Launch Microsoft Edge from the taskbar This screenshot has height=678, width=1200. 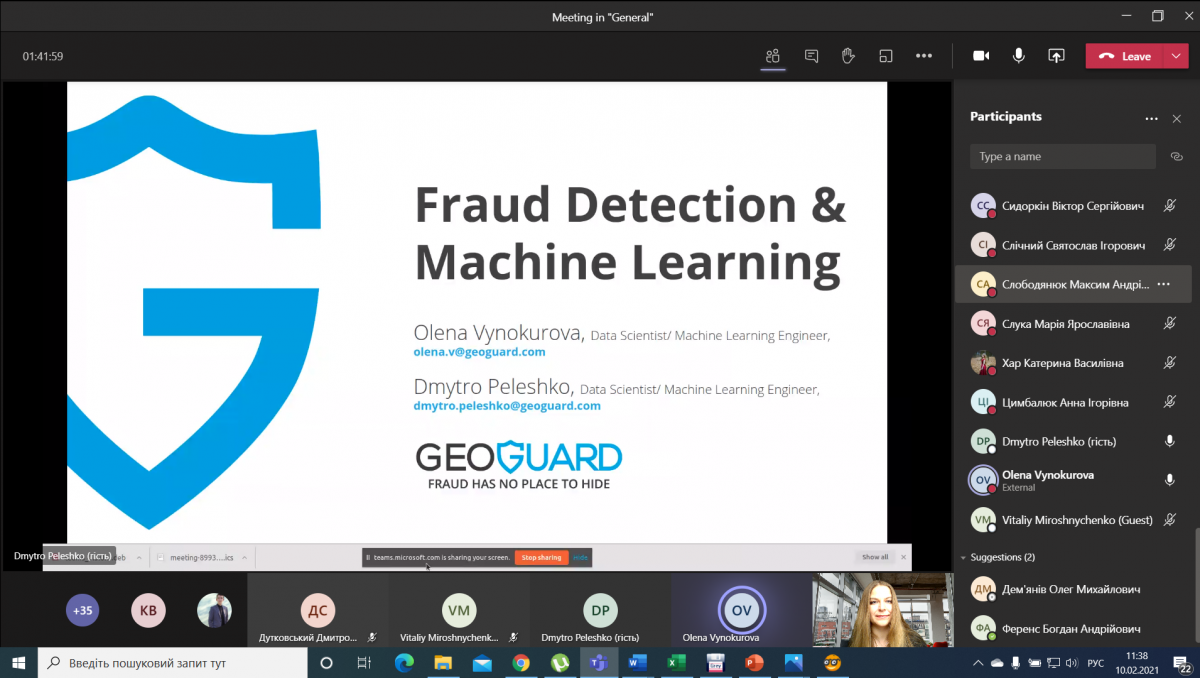404,662
